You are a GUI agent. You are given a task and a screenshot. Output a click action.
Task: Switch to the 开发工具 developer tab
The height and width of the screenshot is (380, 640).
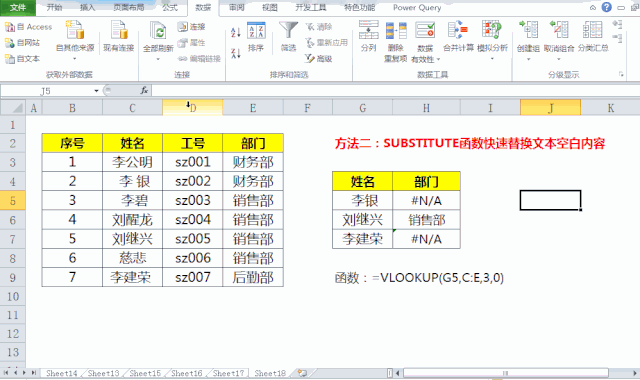tap(311, 7)
